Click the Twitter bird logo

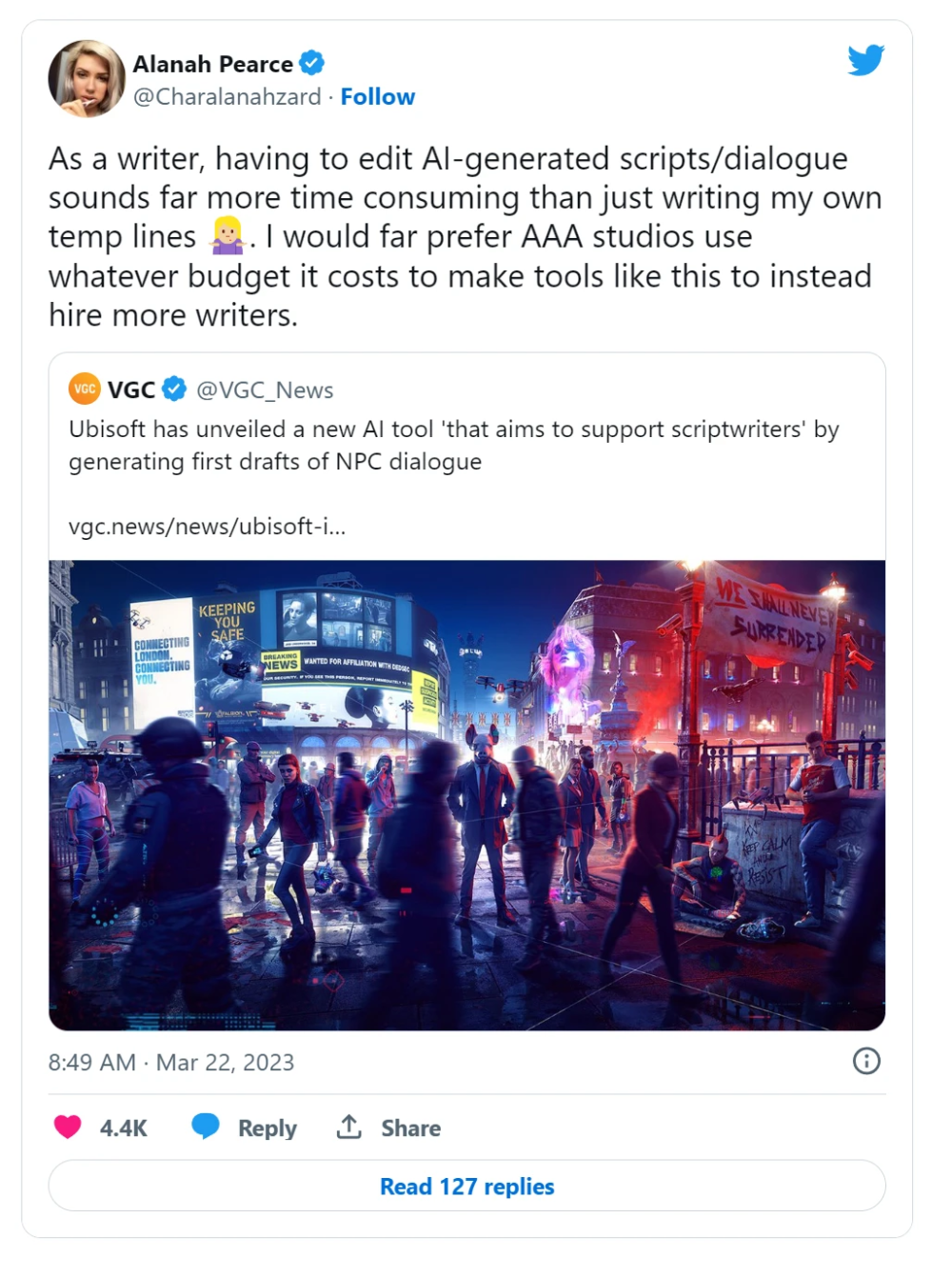[865, 60]
